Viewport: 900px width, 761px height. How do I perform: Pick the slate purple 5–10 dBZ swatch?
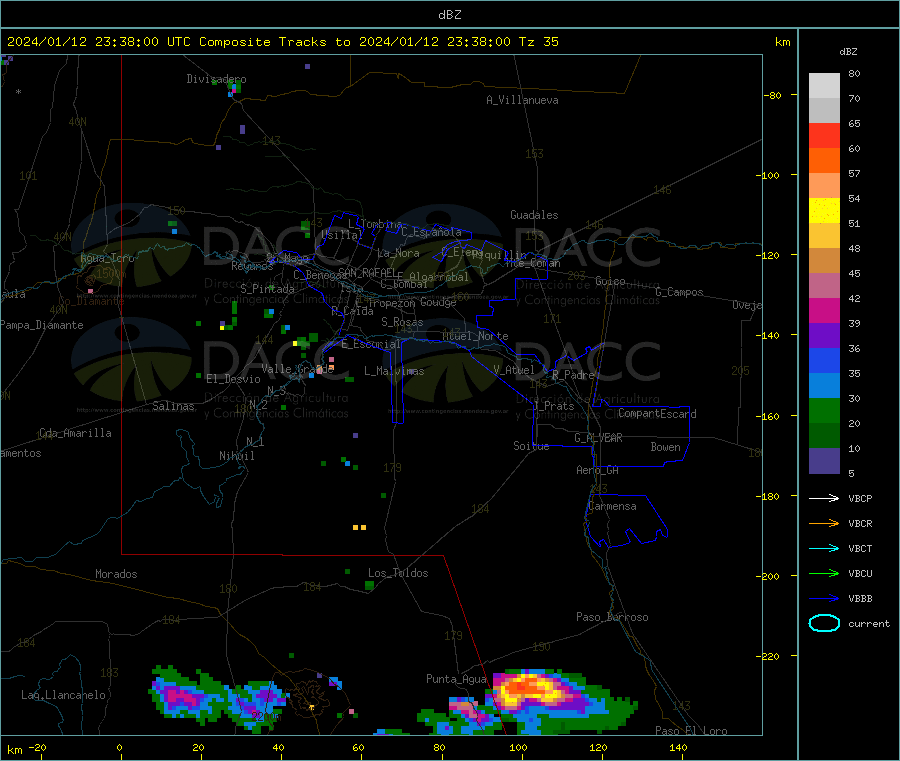point(824,461)
